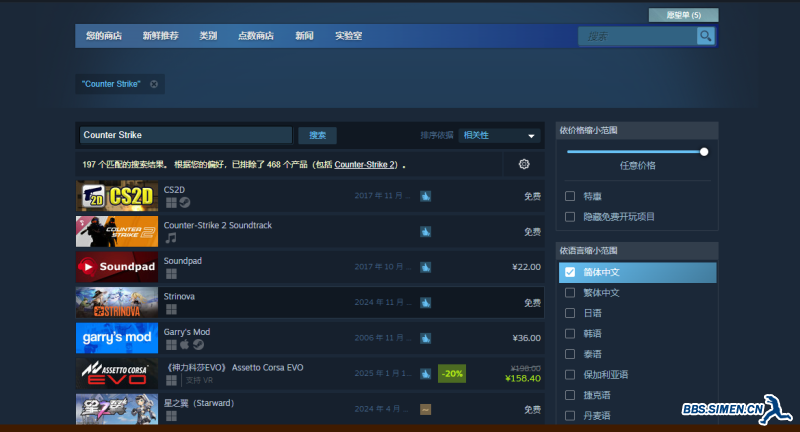
Task: Click the ¥158.40 discounted price
Action: tap(523, 378)
